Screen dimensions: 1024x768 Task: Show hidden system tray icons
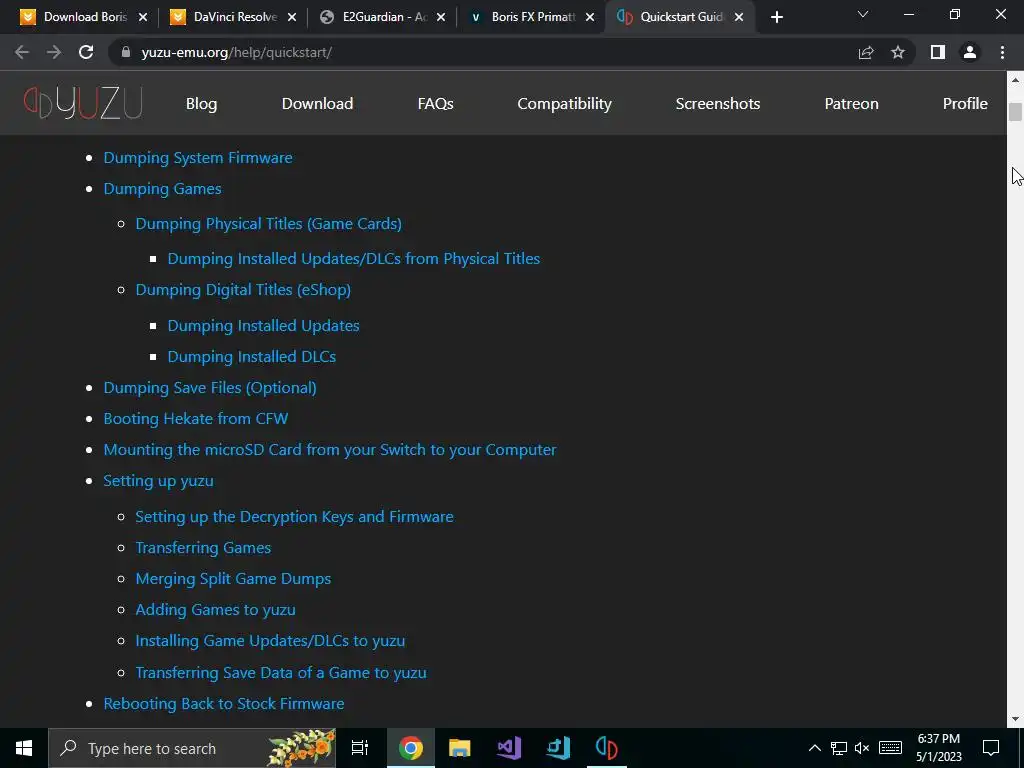click(x=814, y=748)
